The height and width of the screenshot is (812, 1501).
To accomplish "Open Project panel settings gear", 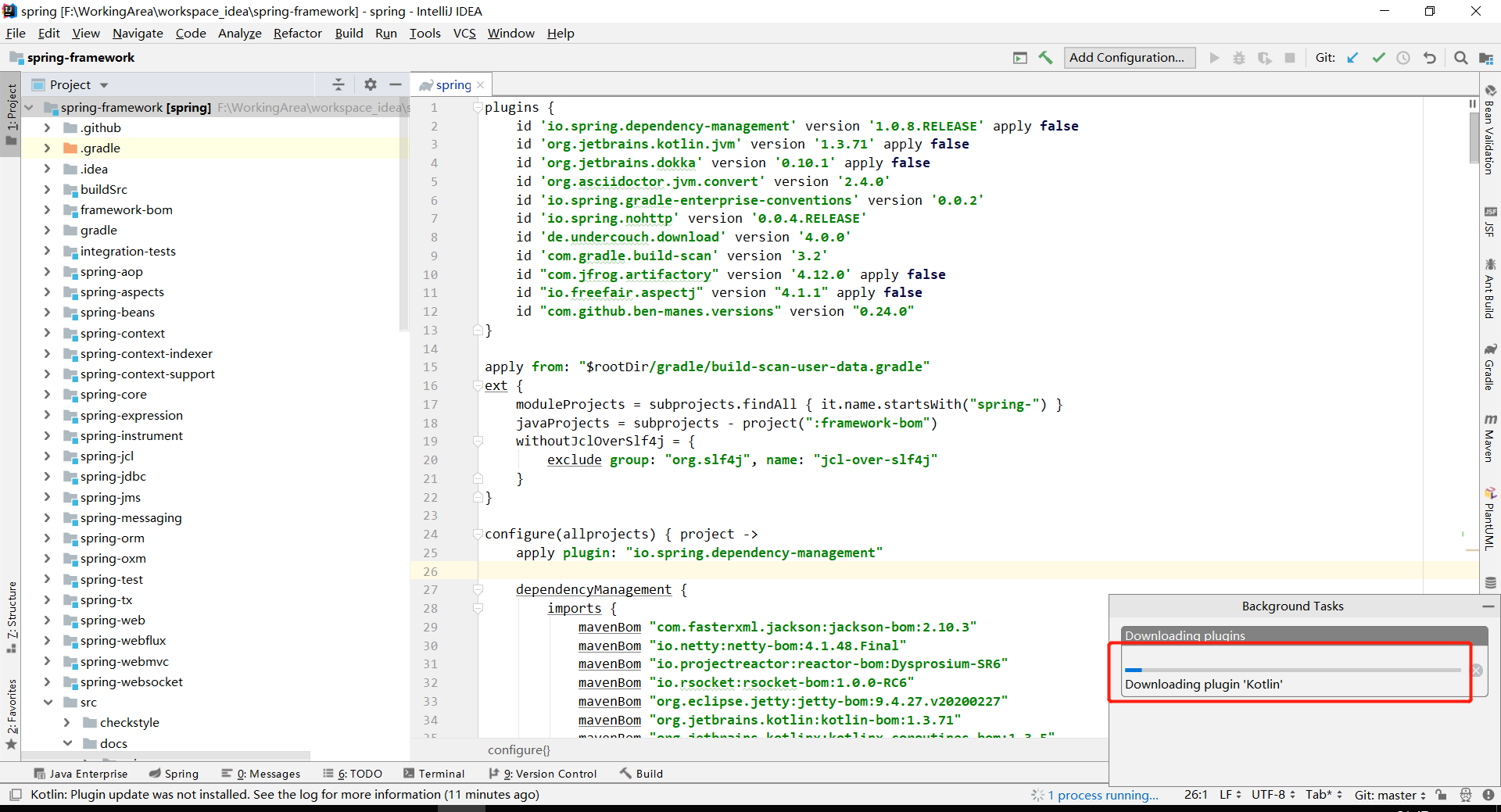I will click(x=371, y=84).
